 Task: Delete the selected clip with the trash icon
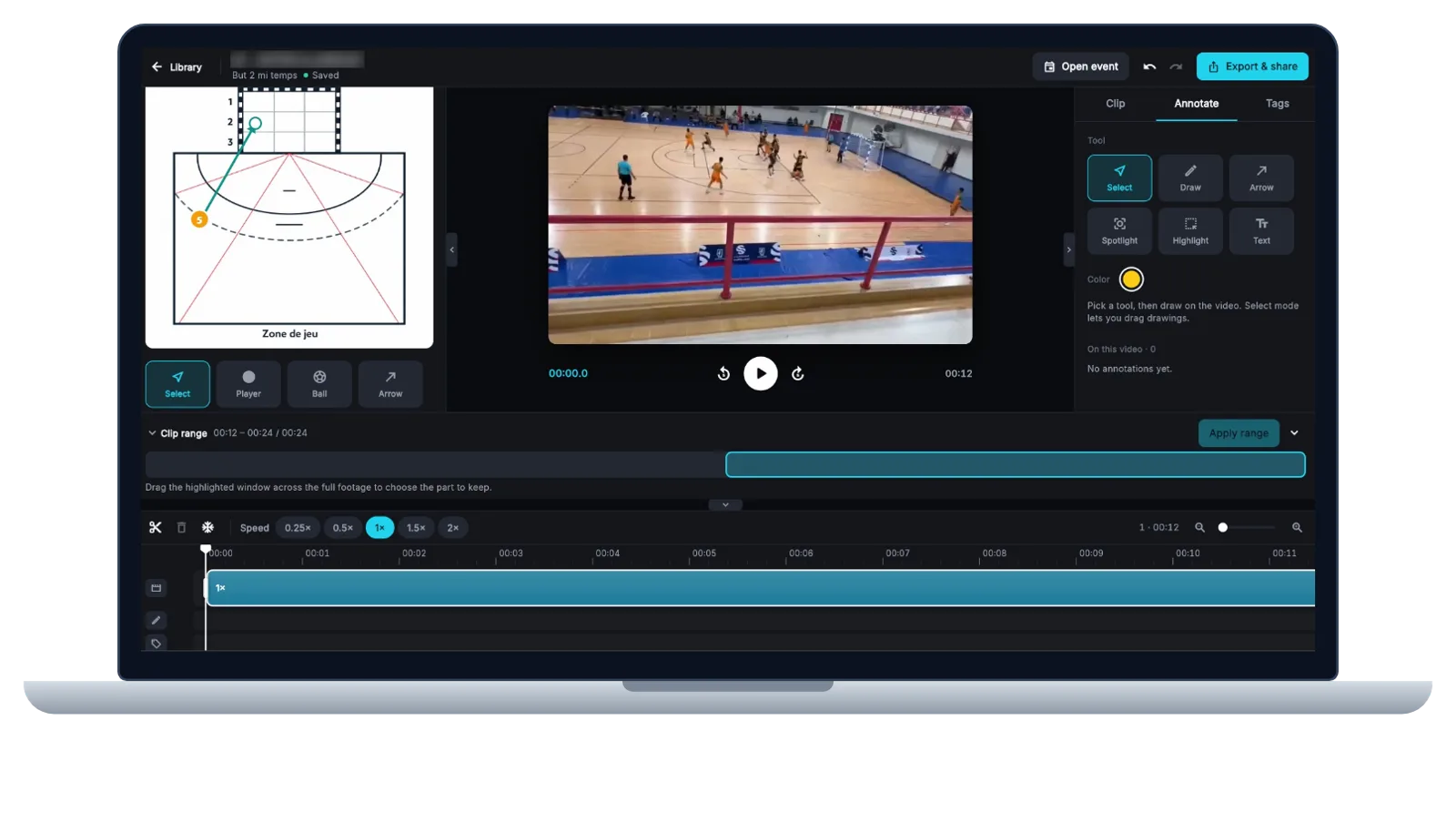181,528
